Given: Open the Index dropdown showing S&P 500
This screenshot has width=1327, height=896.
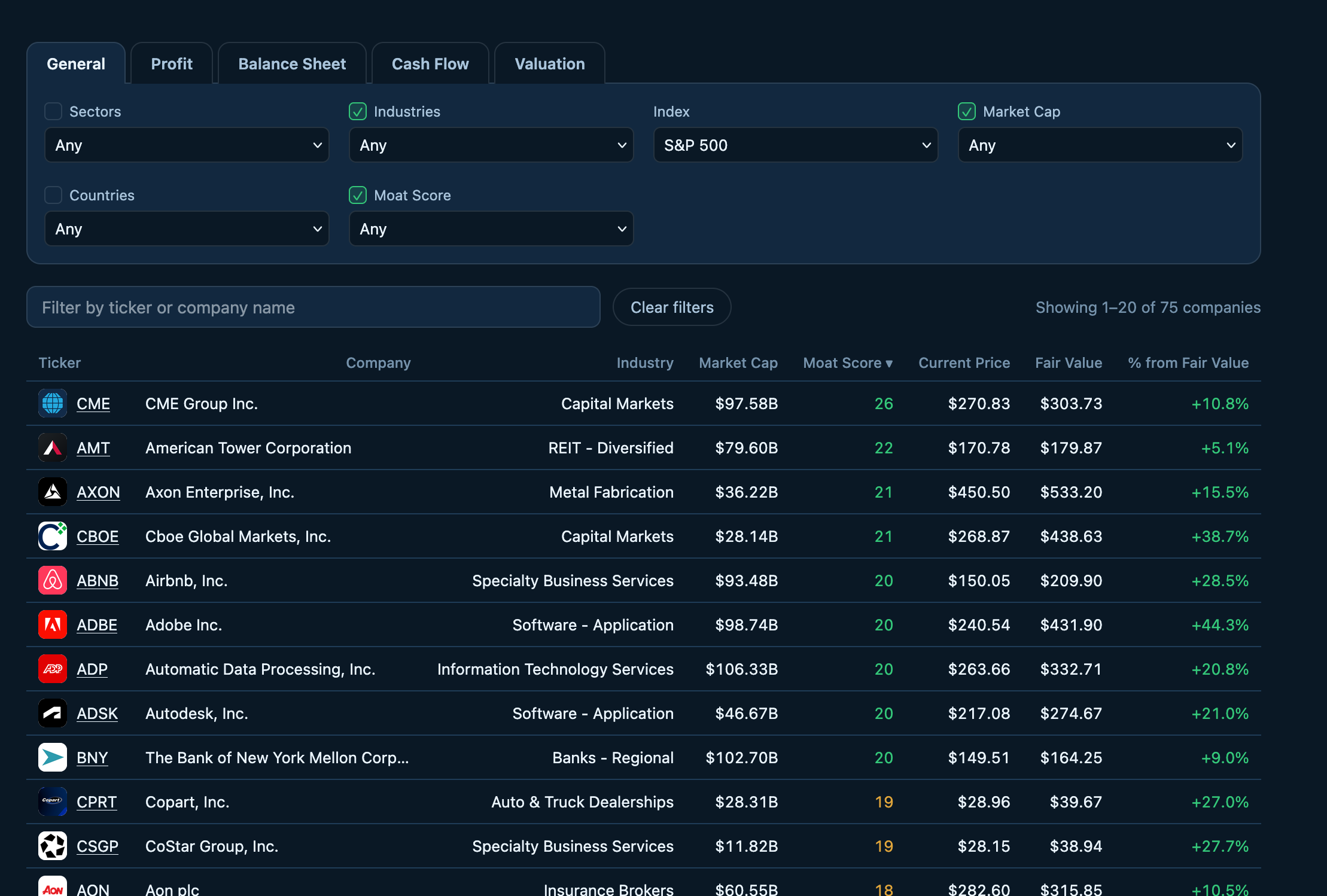Looking at the screenshot, I should [796, 145].
